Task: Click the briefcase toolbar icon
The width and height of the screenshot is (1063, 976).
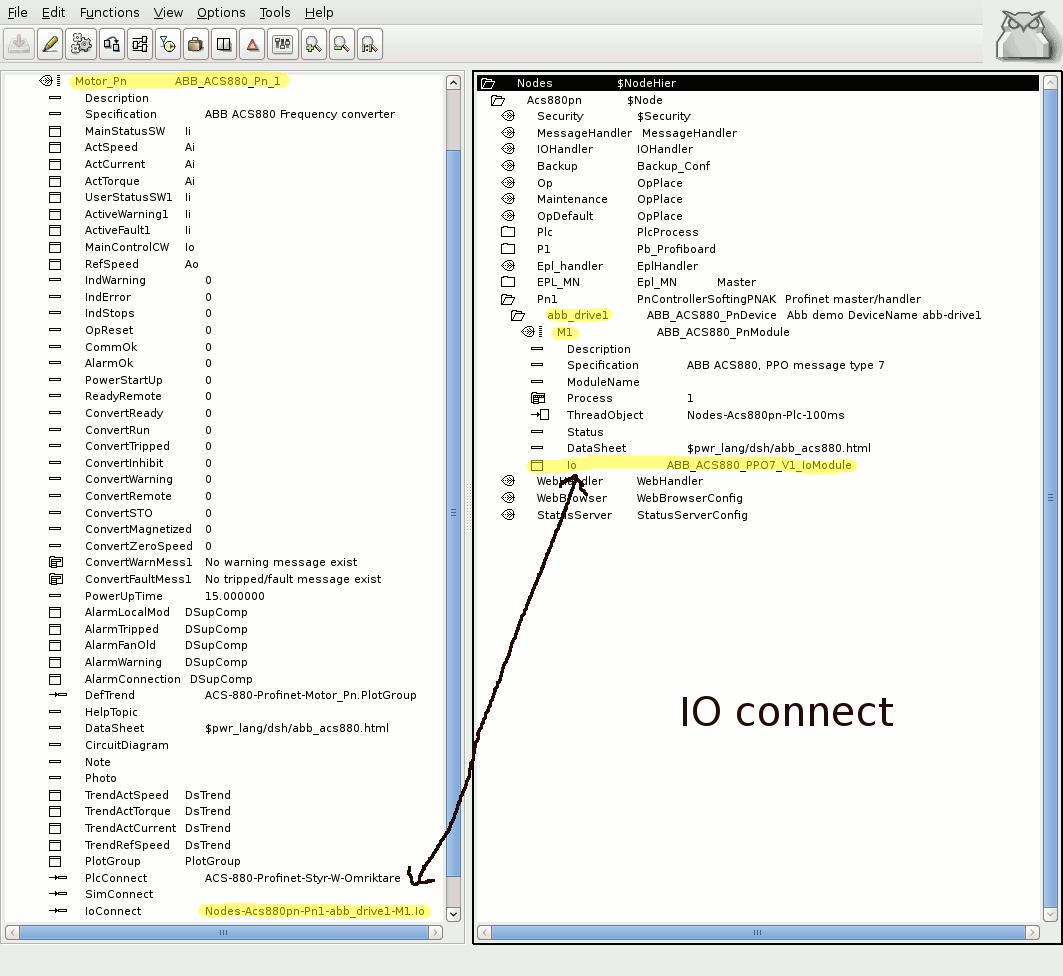Action: 195,45
